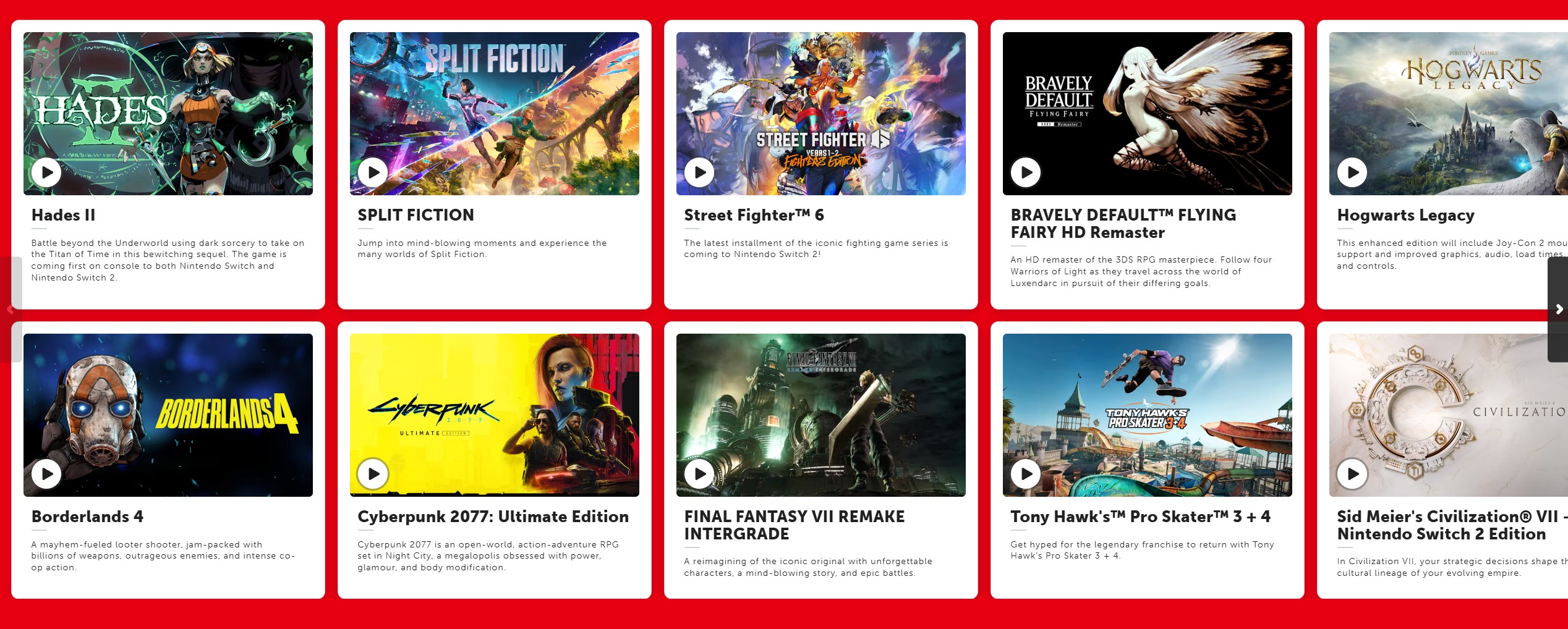Open the Borderlands 4 title link
The image size is (1568, 629).
[x=87, y=517]
